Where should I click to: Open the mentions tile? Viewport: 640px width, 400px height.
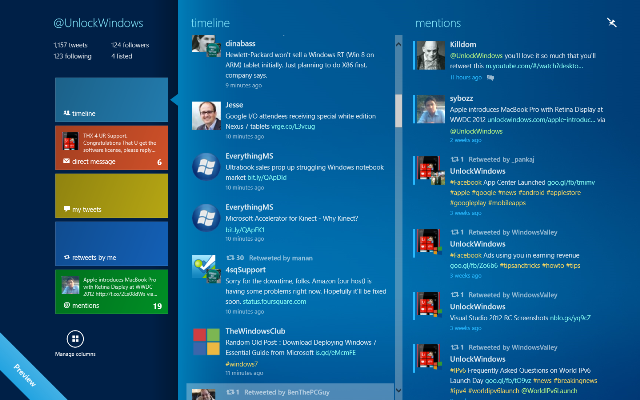[x=111, y=291]
